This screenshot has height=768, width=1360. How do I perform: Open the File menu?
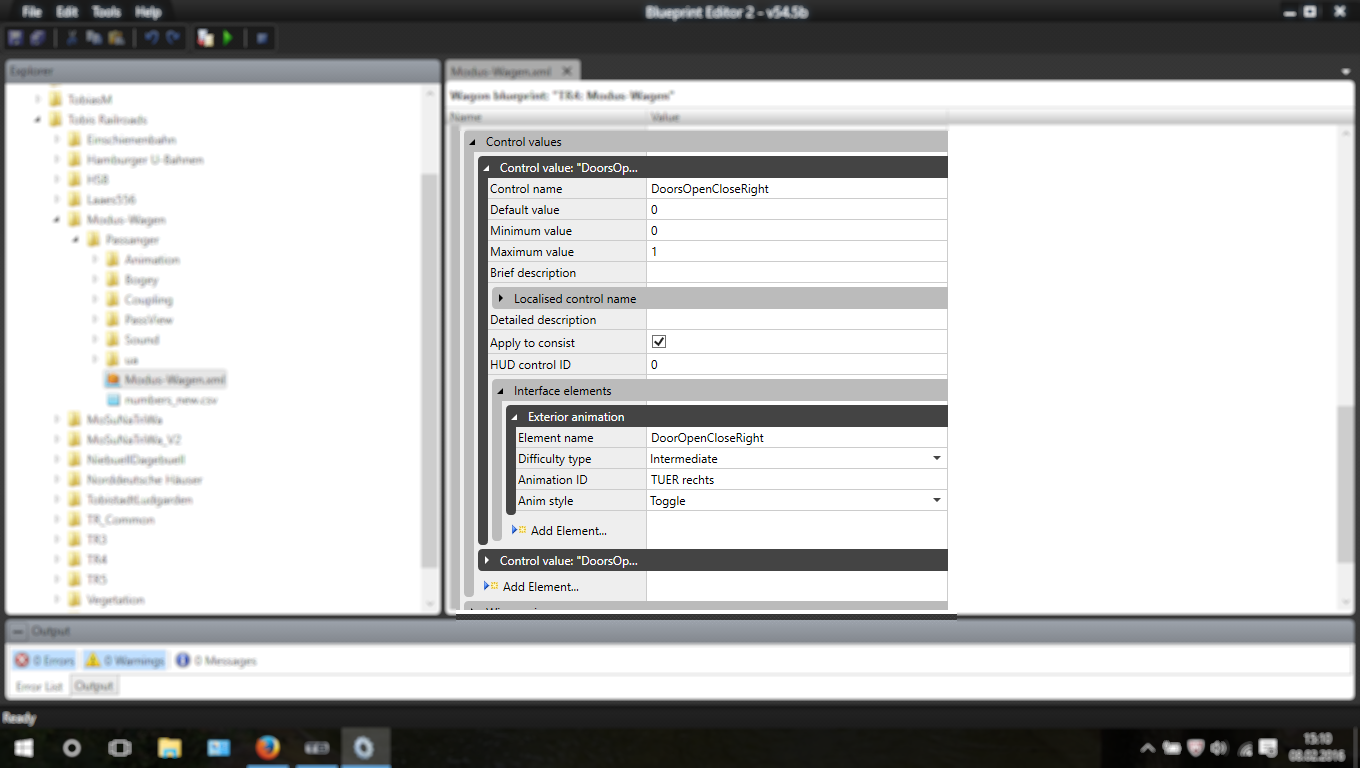click(32, 12)
